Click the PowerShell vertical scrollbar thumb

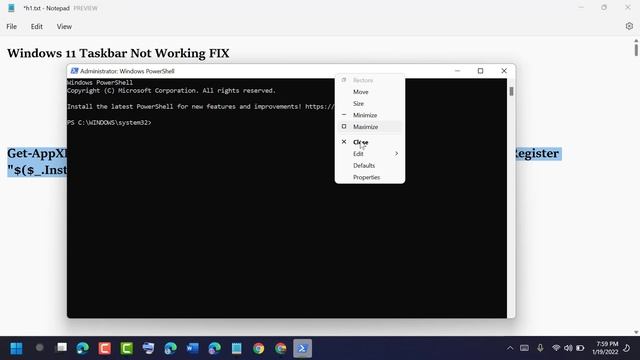click(x=511, y=91)
